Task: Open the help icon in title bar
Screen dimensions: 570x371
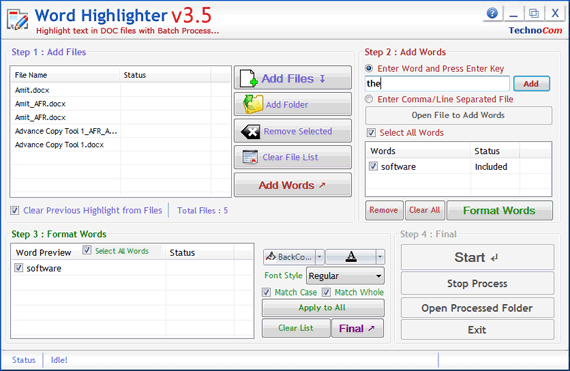Action: [492, 13]
